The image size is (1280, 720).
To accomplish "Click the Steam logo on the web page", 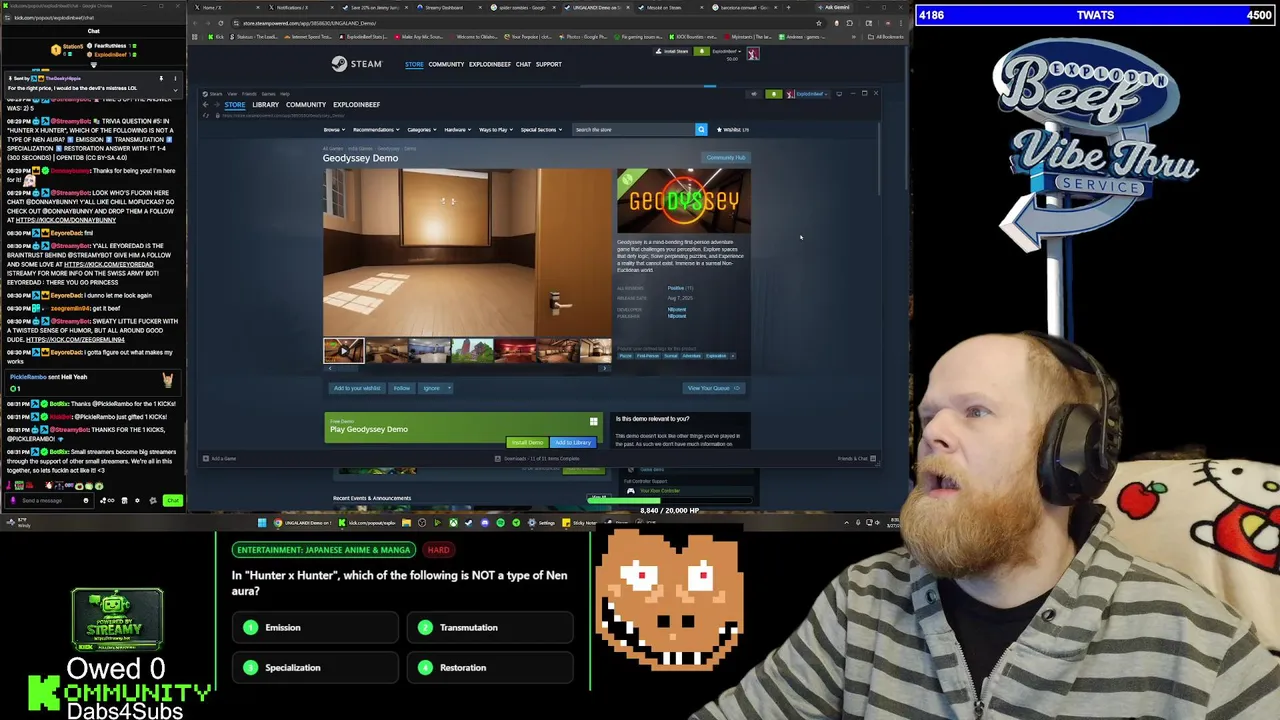I will [357, 64].
